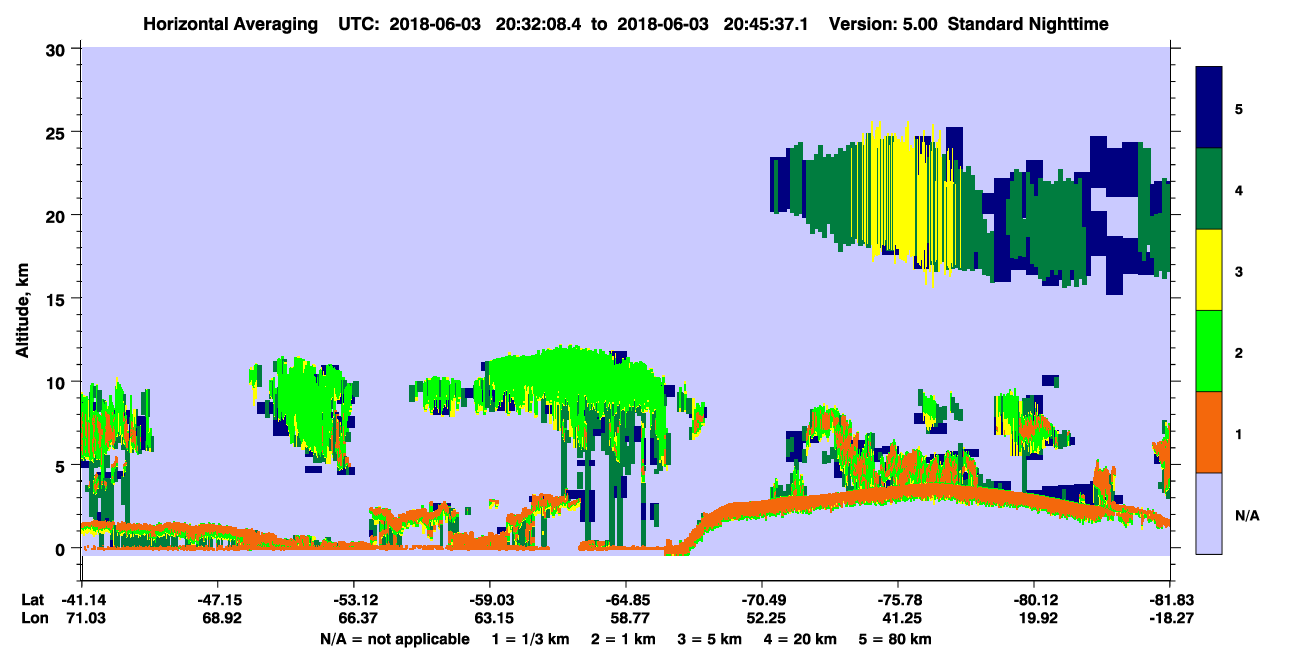This screenshot has height=667, width=1300.
Task: Click the colorbar label 'N/A'
Action: coord(1246,516)
